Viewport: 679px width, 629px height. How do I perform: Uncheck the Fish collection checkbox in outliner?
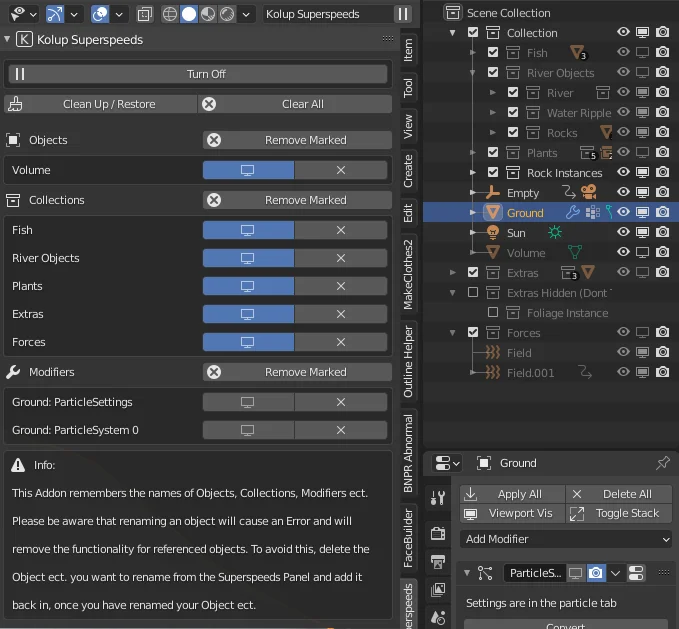493,52
